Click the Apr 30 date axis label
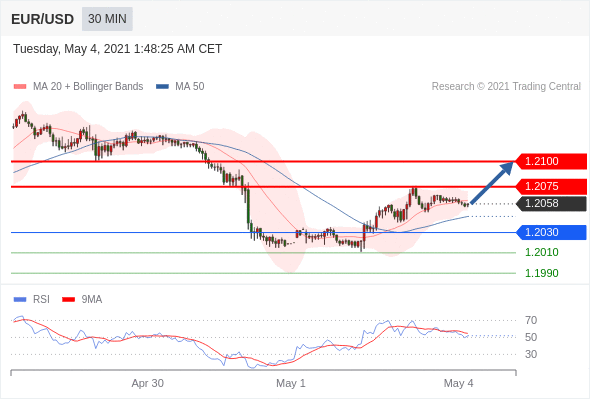590x400 pixels. (x=148, y=383)
